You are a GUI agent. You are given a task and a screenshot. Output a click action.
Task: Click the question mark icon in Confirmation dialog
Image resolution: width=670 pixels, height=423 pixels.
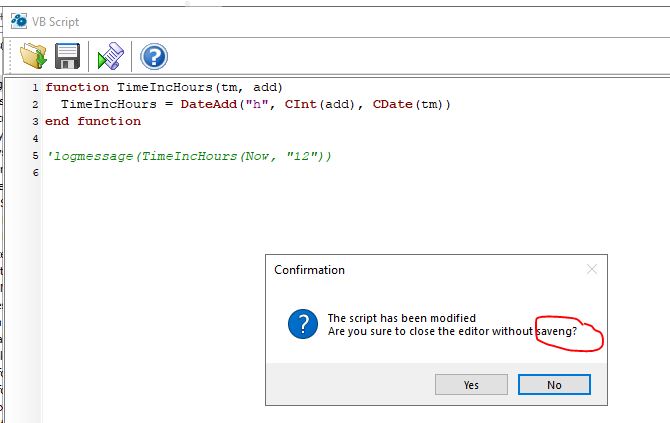[302, 324]
